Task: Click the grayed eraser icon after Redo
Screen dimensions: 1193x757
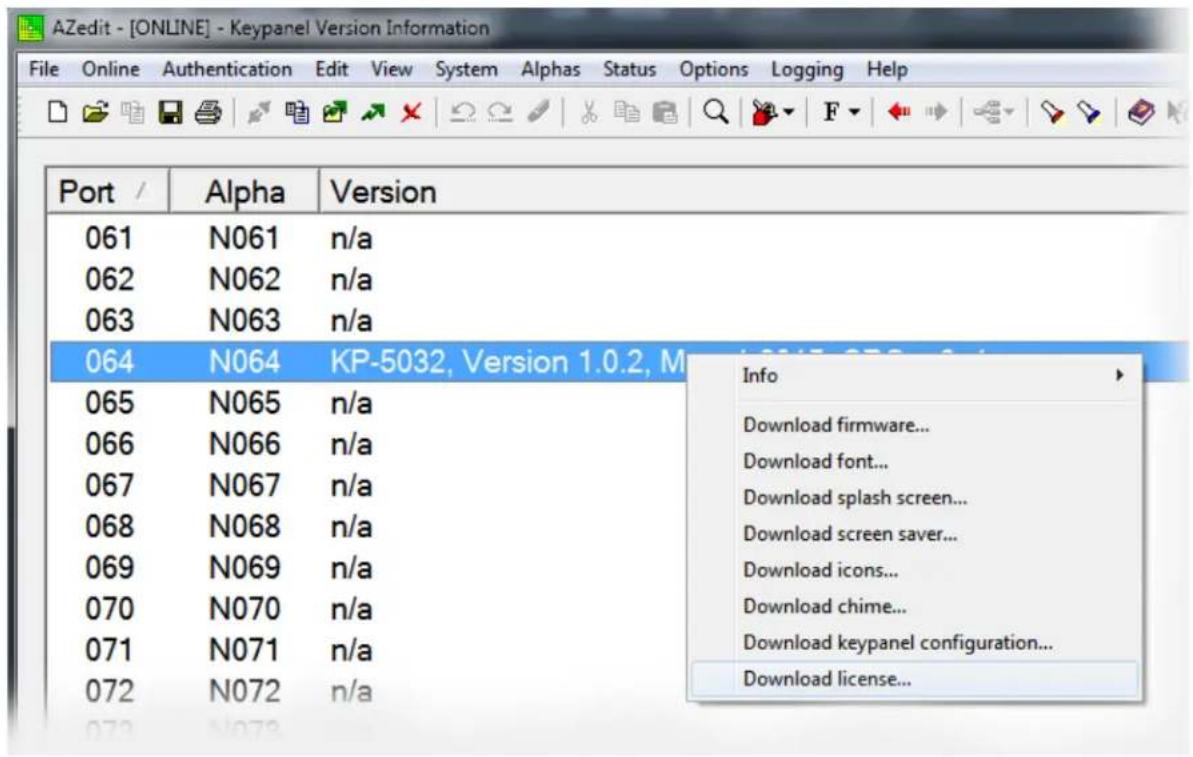Action: [x=538, y=113]
